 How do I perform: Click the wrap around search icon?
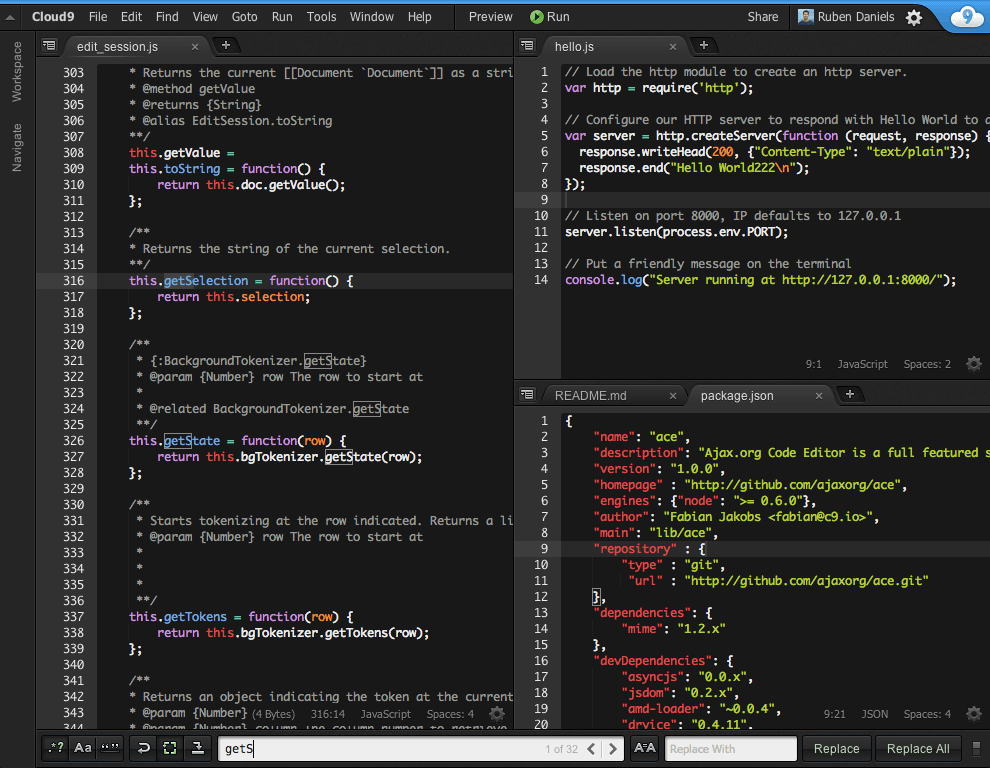[x=144, y=748]
